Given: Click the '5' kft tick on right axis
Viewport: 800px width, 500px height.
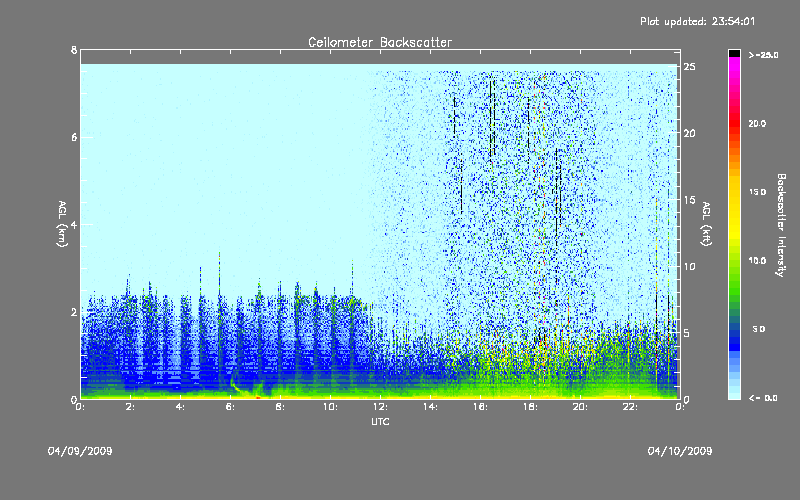Looking at the screenshot, I should (x=687, y=333).
